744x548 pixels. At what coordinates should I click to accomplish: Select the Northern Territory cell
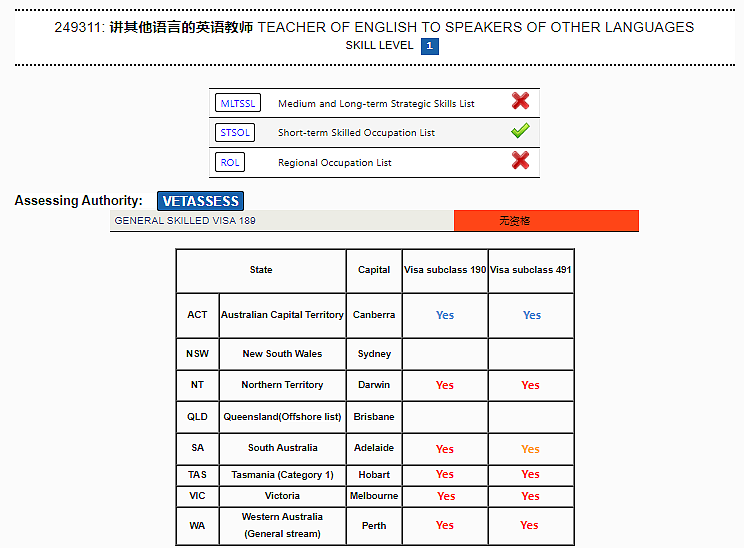282,385
